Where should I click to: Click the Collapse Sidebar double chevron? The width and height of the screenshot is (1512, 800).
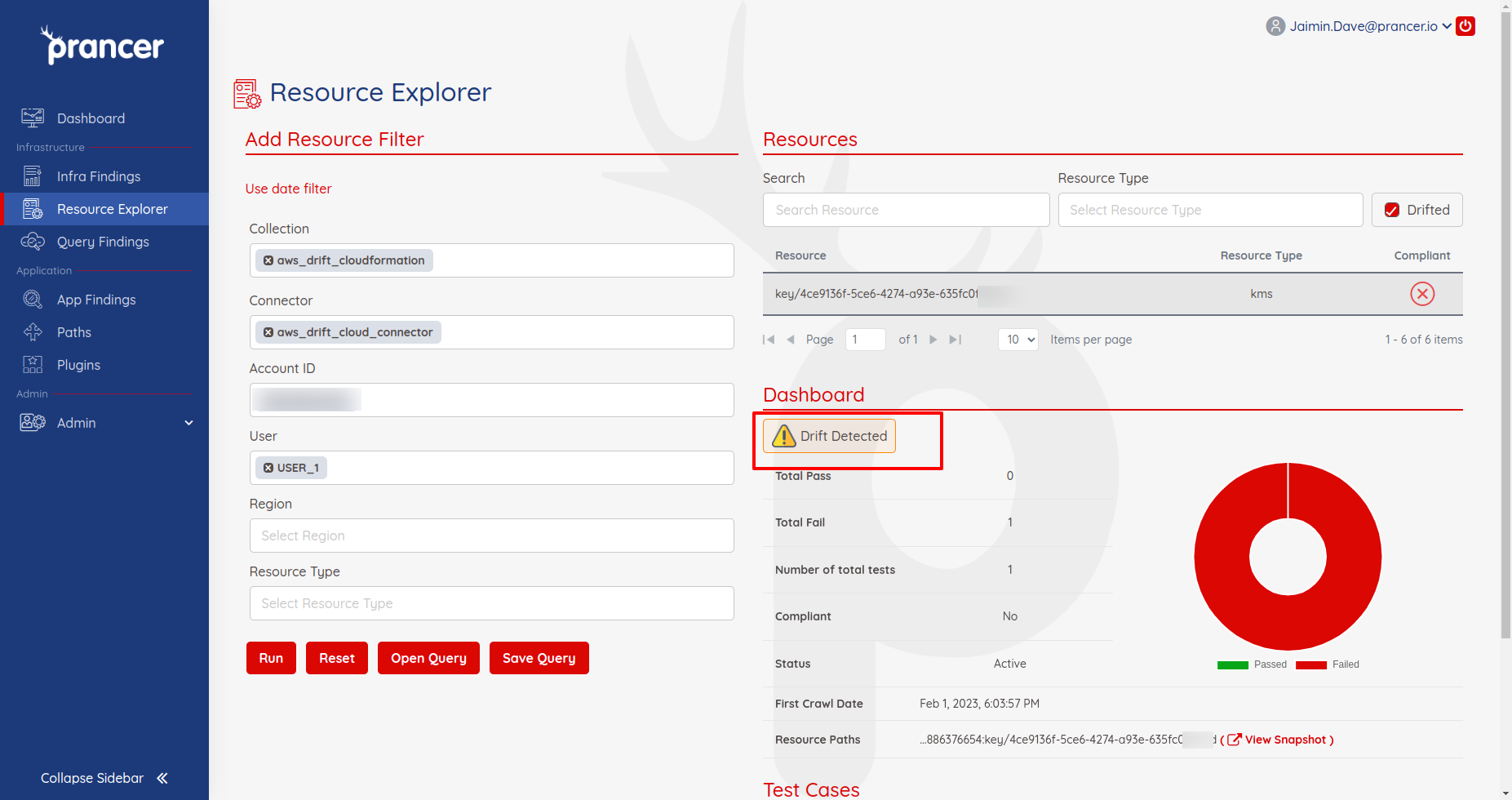click(162, 778)
